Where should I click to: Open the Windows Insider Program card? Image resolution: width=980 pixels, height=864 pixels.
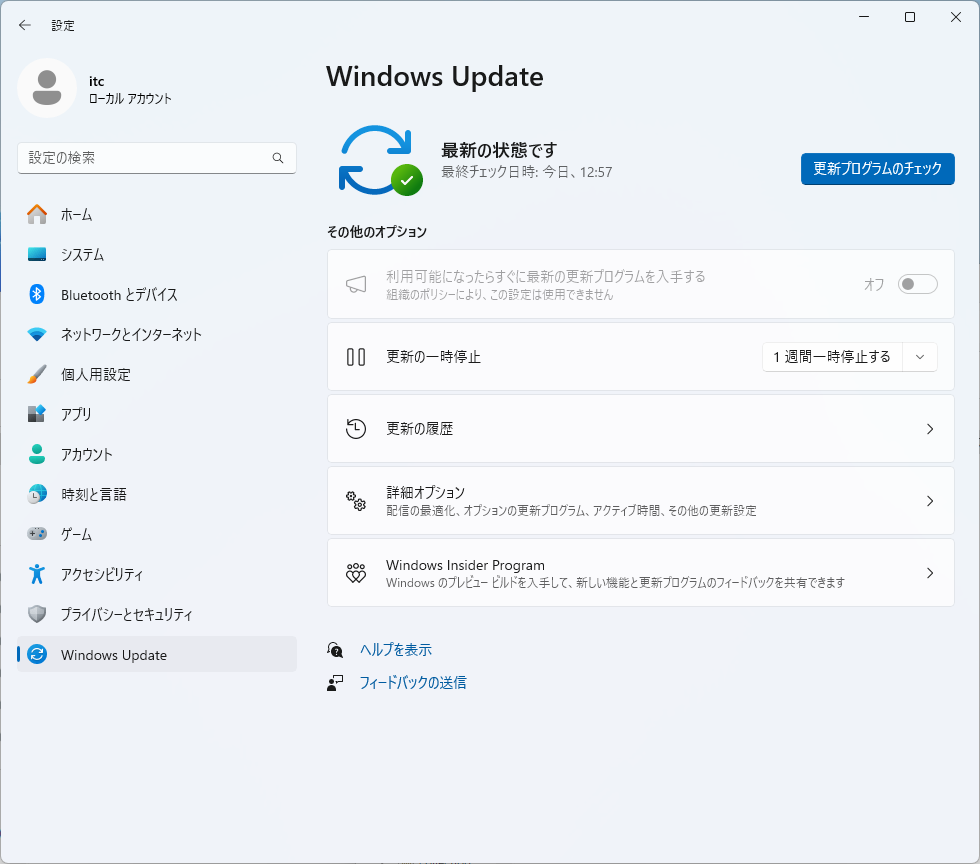pos(641,573)
